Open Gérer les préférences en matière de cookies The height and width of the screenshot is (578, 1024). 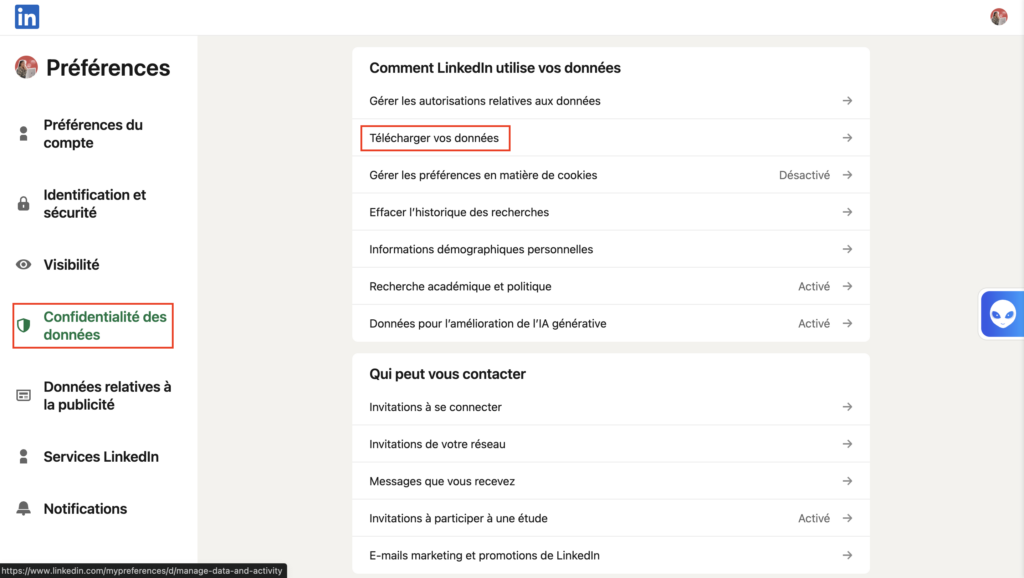pos(611,175)
